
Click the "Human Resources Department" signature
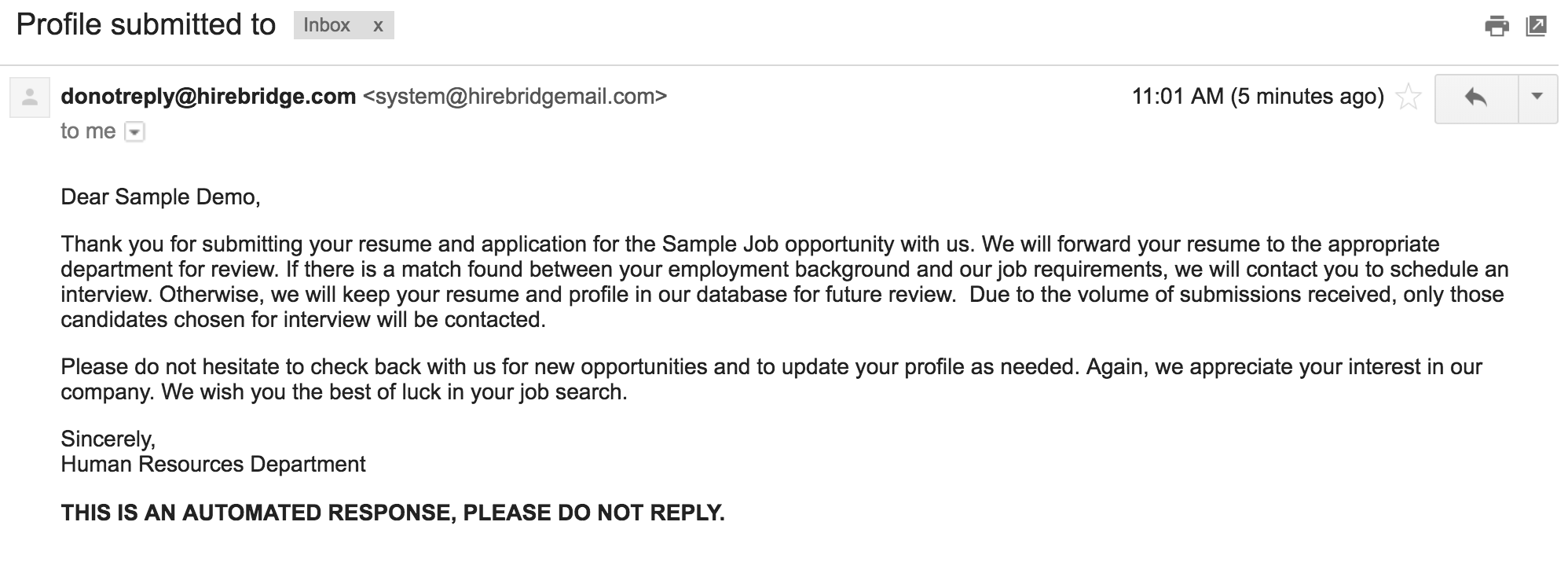213,465
